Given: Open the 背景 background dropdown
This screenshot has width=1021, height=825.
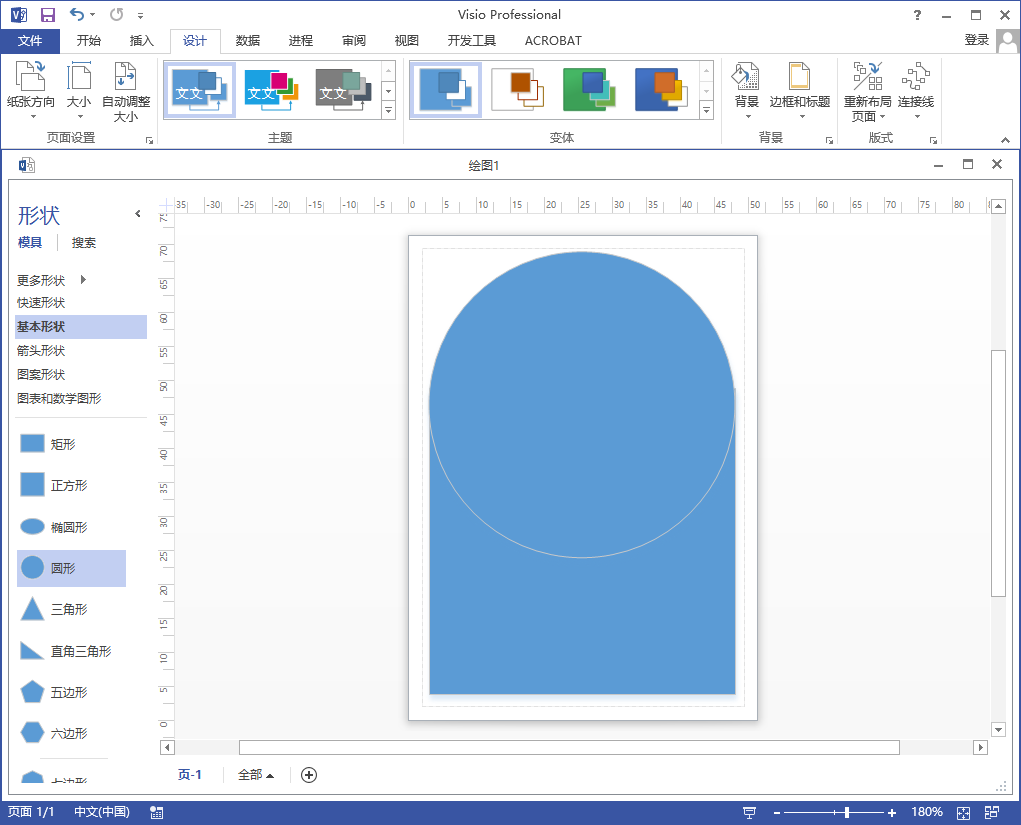Looking at the screenshot, I should [x=746, y=91].
